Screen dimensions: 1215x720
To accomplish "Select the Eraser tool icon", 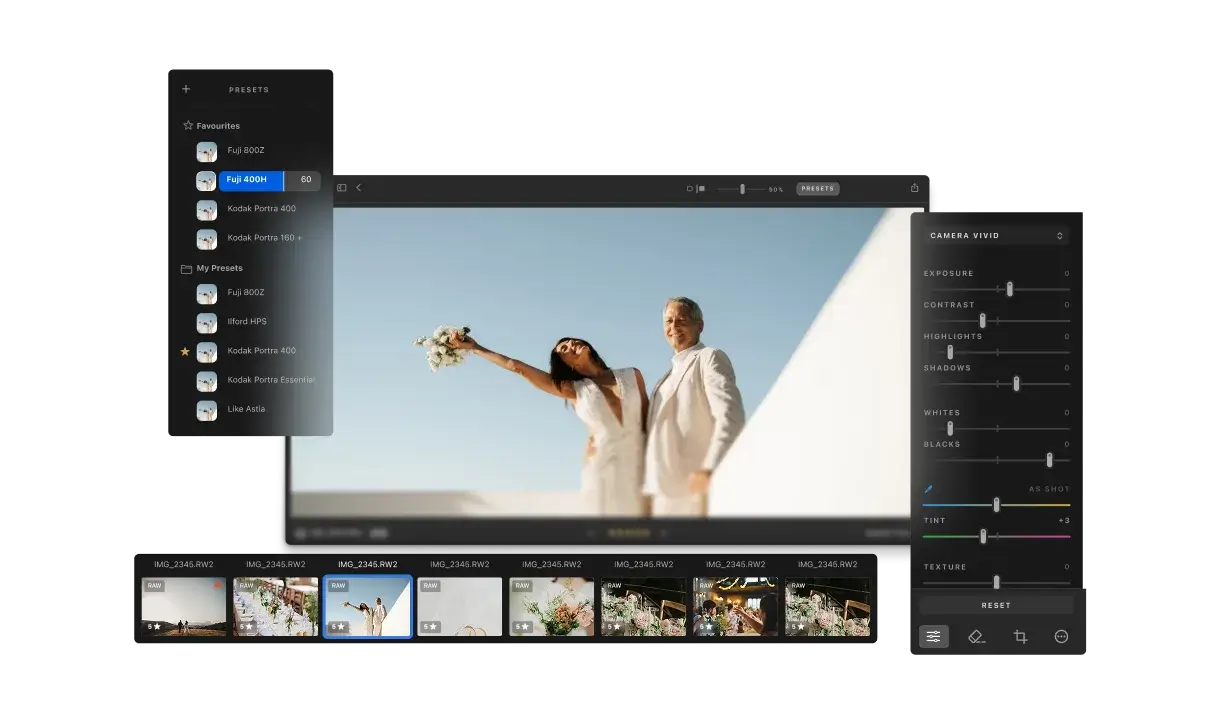I will [977, 636].
